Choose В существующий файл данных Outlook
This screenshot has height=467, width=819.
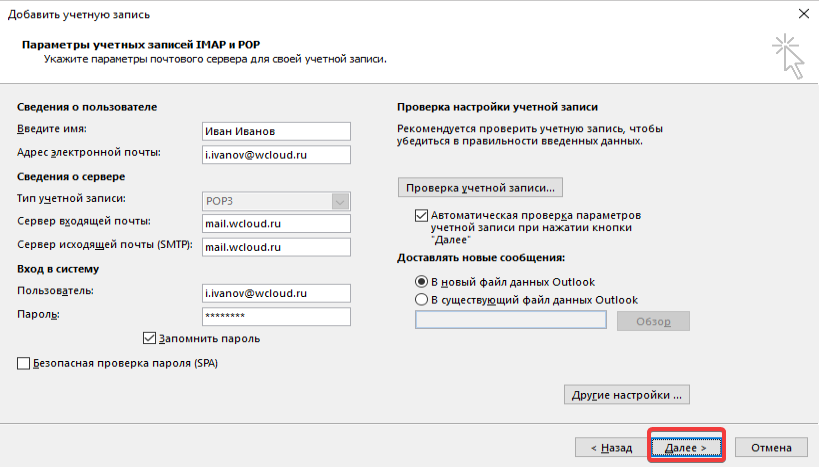(x=421, y=299)
